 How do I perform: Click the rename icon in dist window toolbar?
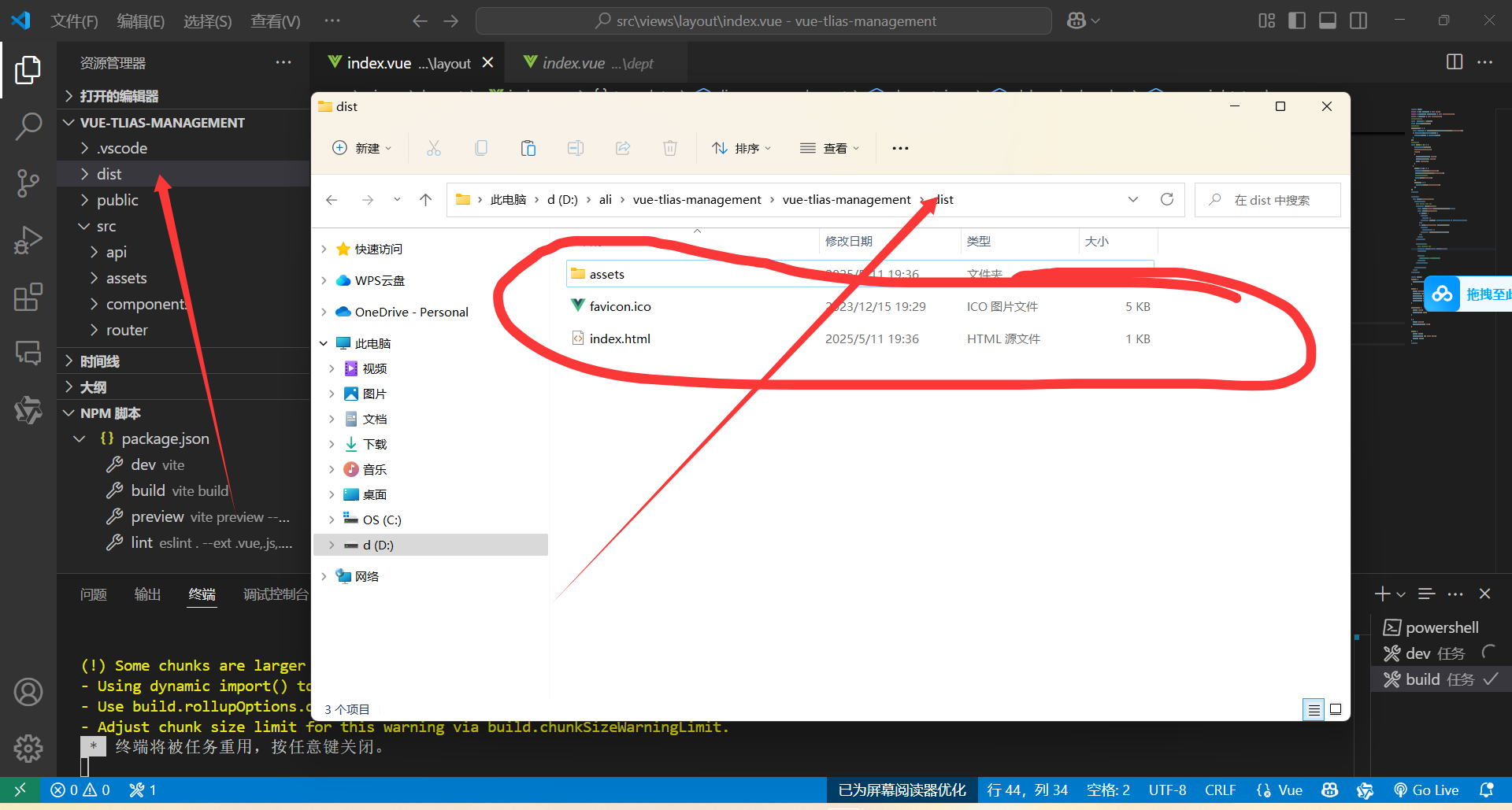pyautogui.click(x=576, y=148)
